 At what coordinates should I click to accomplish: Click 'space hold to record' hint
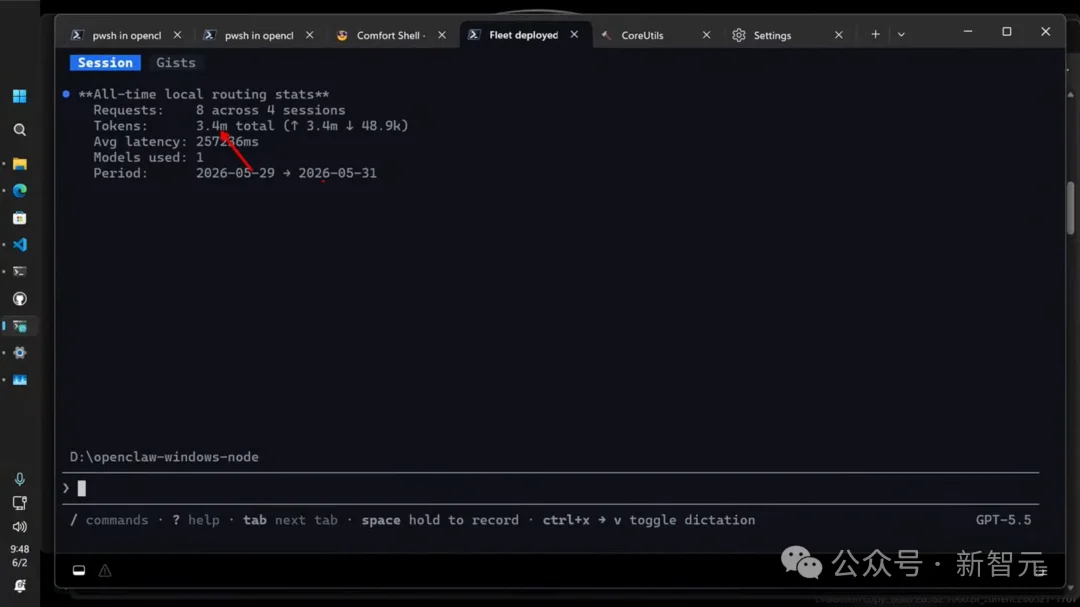(440, 520)
